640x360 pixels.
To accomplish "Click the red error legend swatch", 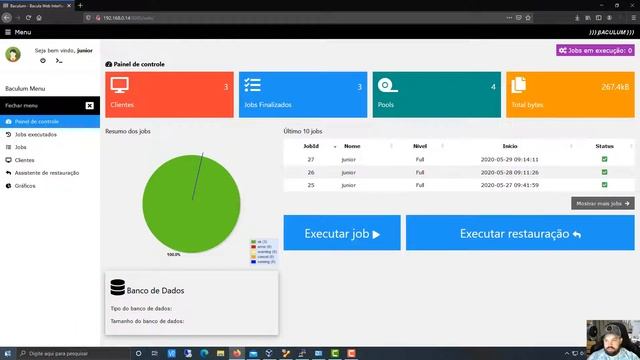I will point(253,247).
